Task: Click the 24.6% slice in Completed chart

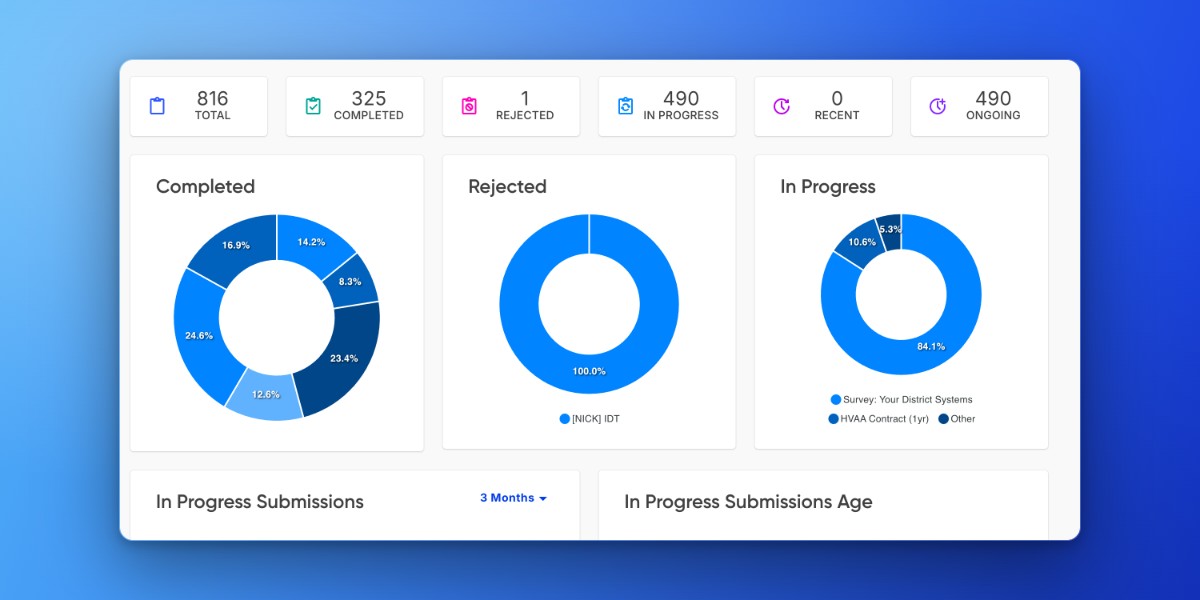Action: pos(198,336)
